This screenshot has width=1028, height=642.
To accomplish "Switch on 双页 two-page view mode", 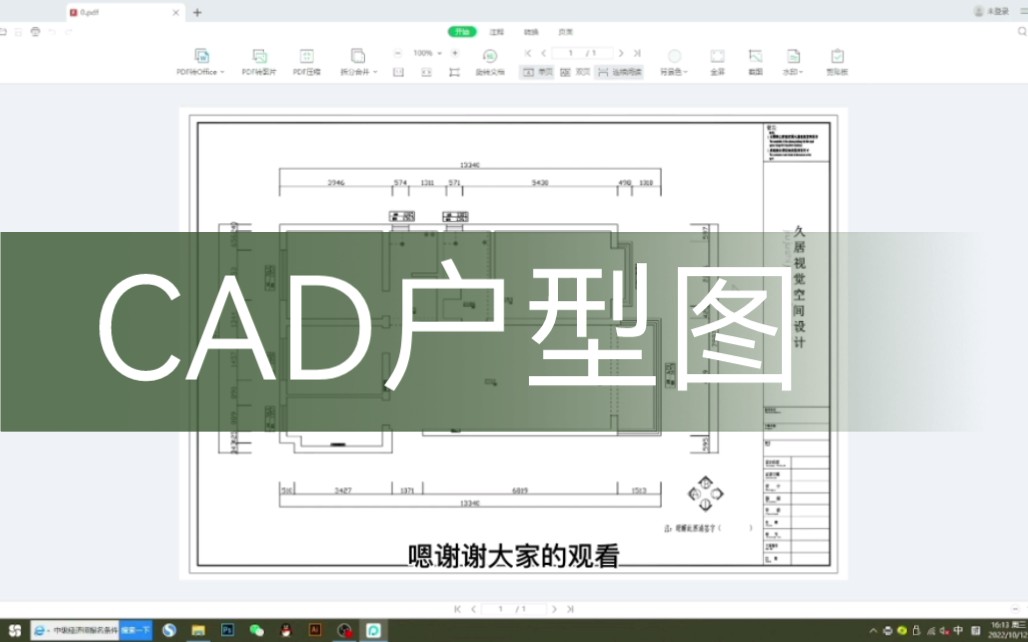I will click(x=578, y=72).
